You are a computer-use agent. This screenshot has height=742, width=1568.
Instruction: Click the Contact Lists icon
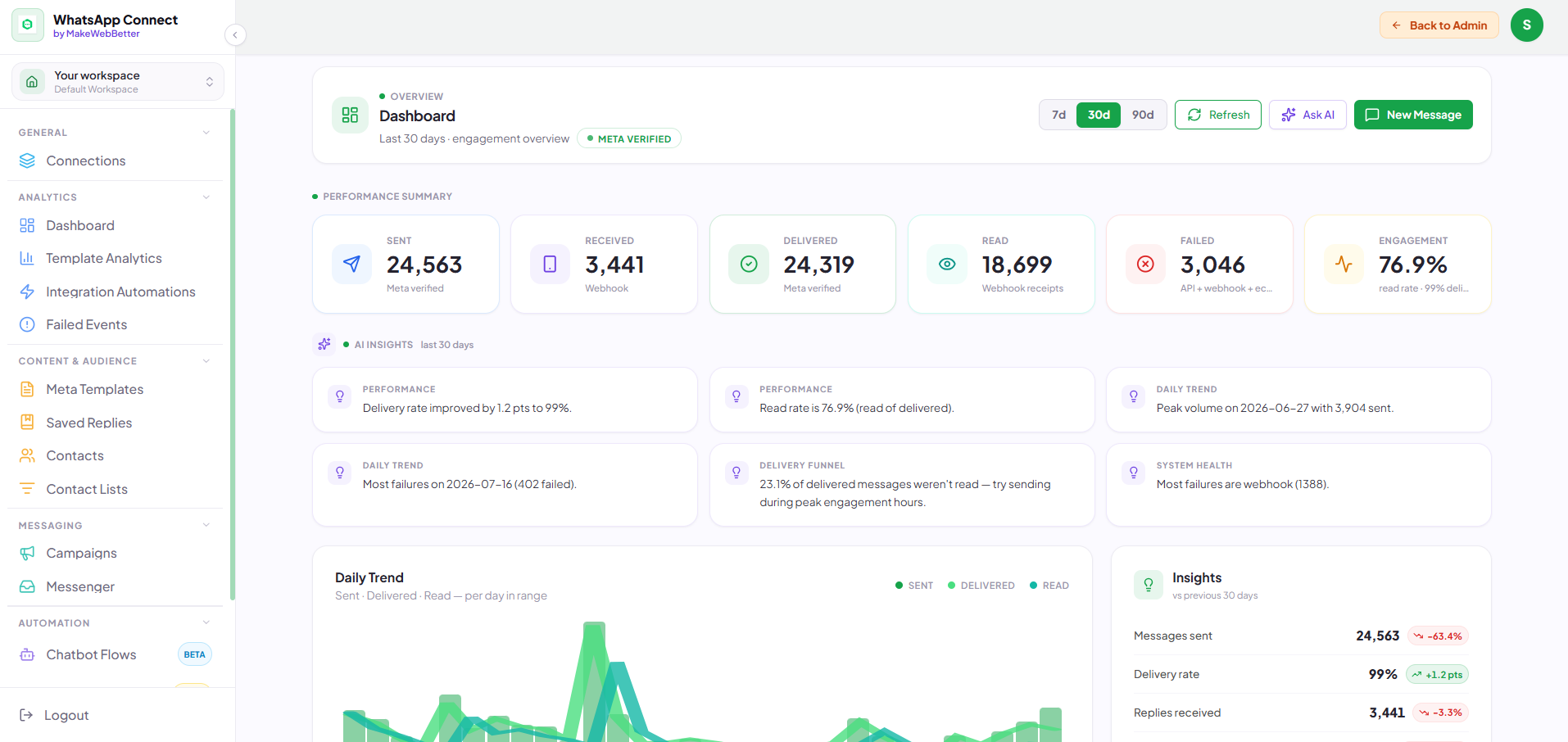(x=27, y=489)
